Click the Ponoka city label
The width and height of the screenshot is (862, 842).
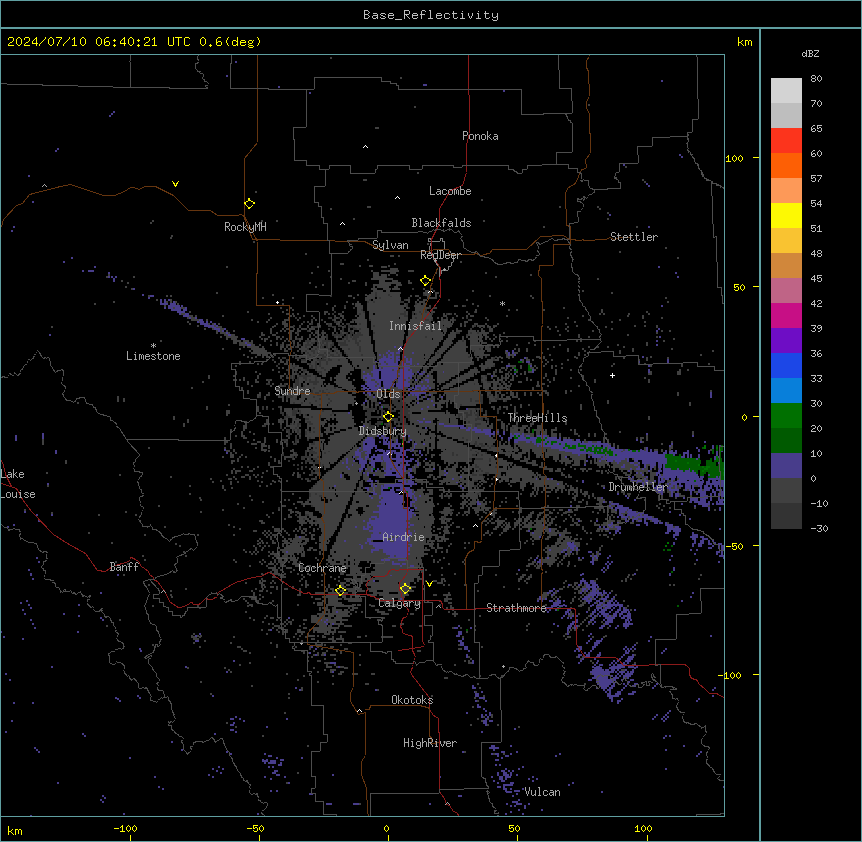(480, 136)
